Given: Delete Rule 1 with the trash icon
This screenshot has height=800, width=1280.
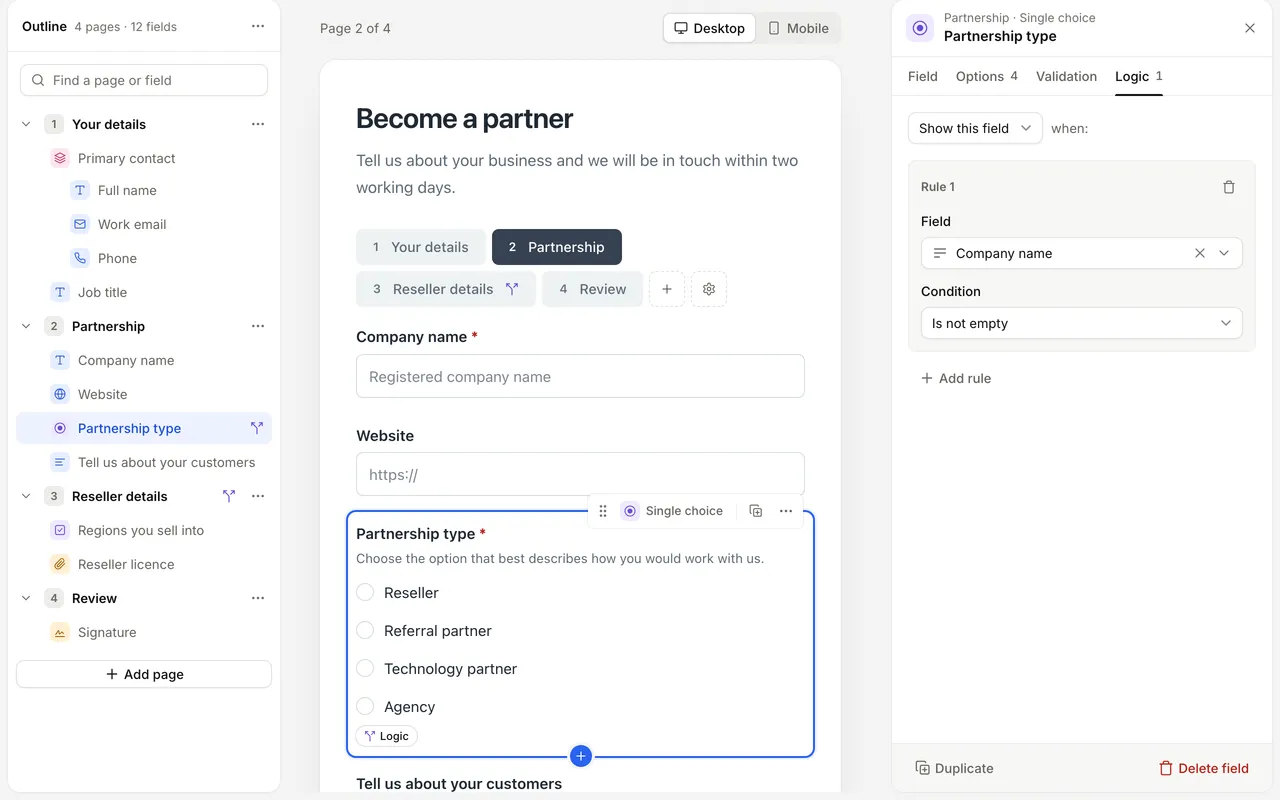Looking at the screenshot, I should pyautogui.click(x=1229, y=187).
